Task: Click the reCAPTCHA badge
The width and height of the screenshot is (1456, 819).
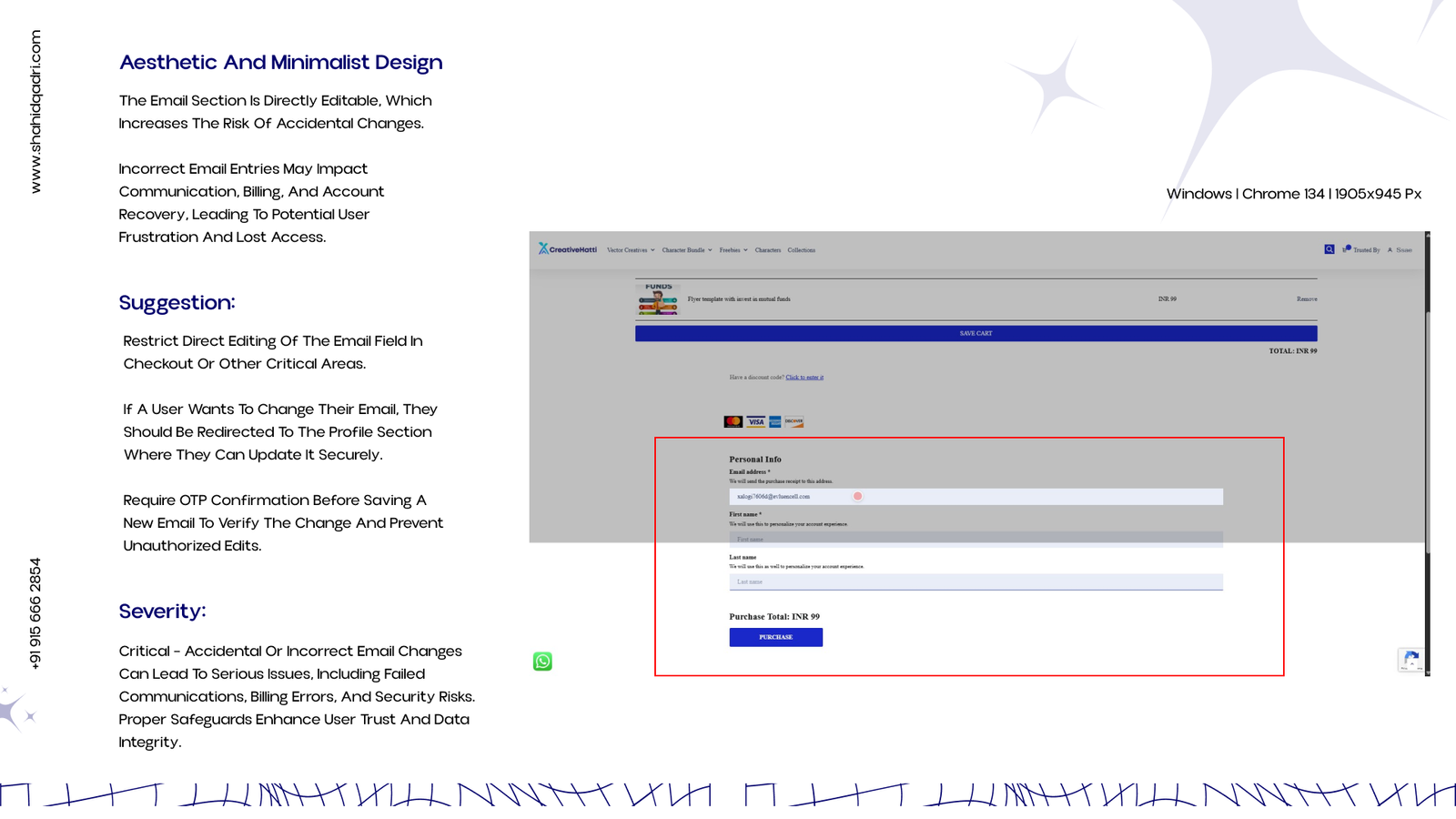Action: [1410, 660]
